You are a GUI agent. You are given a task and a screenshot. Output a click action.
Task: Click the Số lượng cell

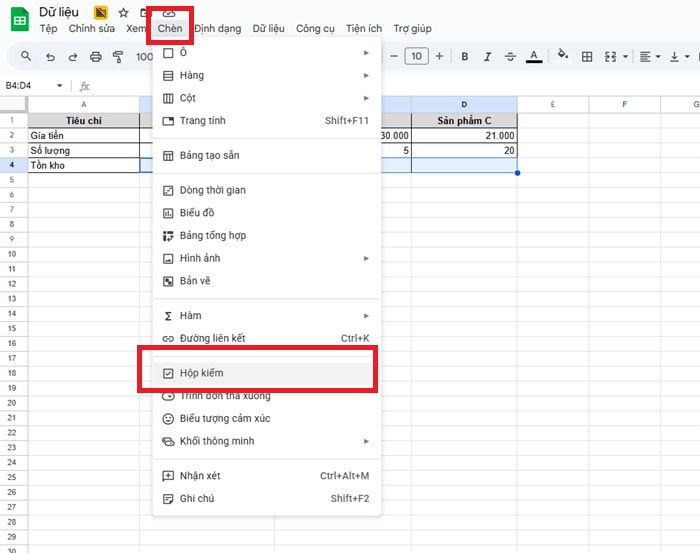click(x=83, y=150)
